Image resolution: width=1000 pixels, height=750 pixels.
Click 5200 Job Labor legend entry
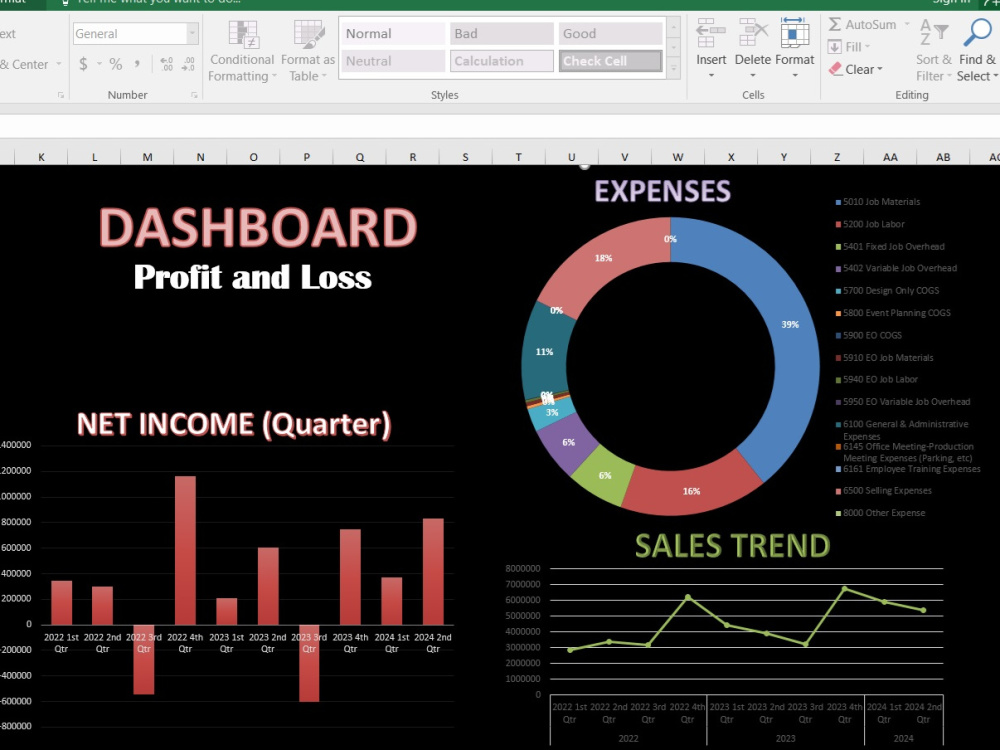(x=871, y=224)
